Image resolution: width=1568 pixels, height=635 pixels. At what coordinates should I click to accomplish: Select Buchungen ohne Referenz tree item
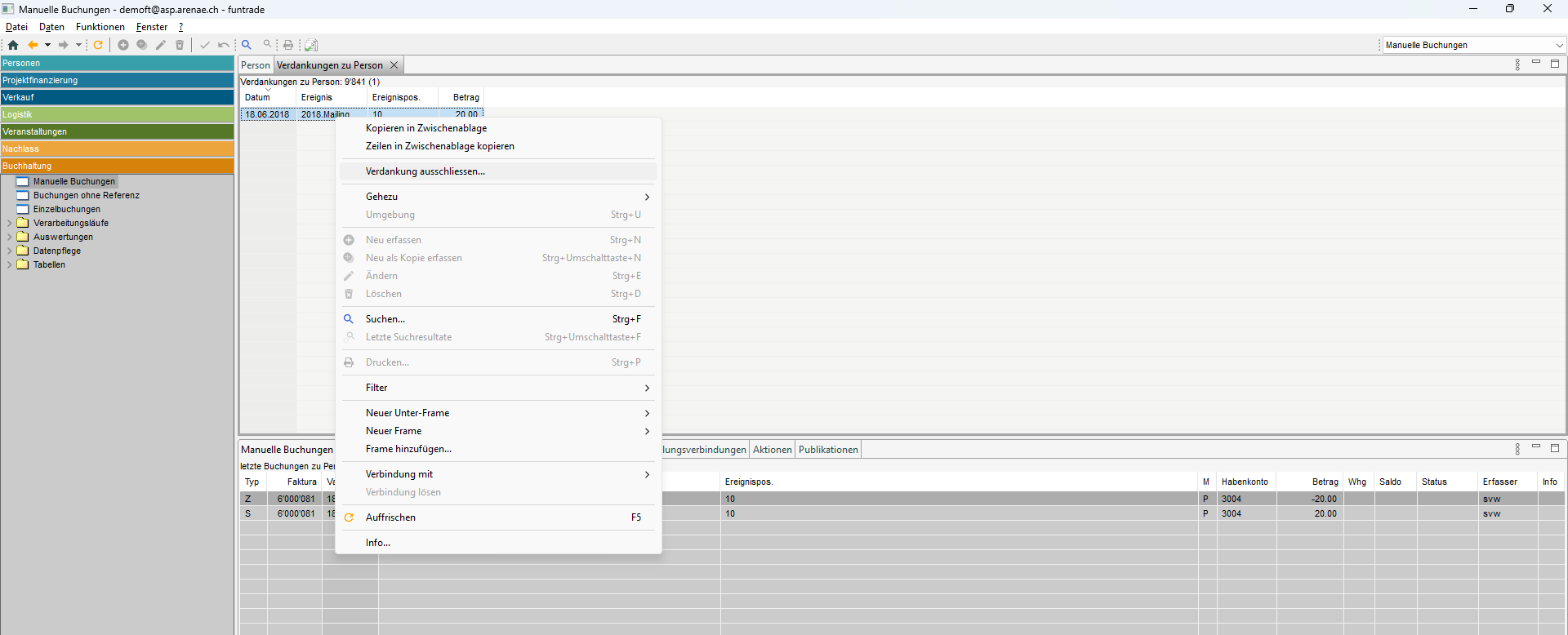pos(86,195)
